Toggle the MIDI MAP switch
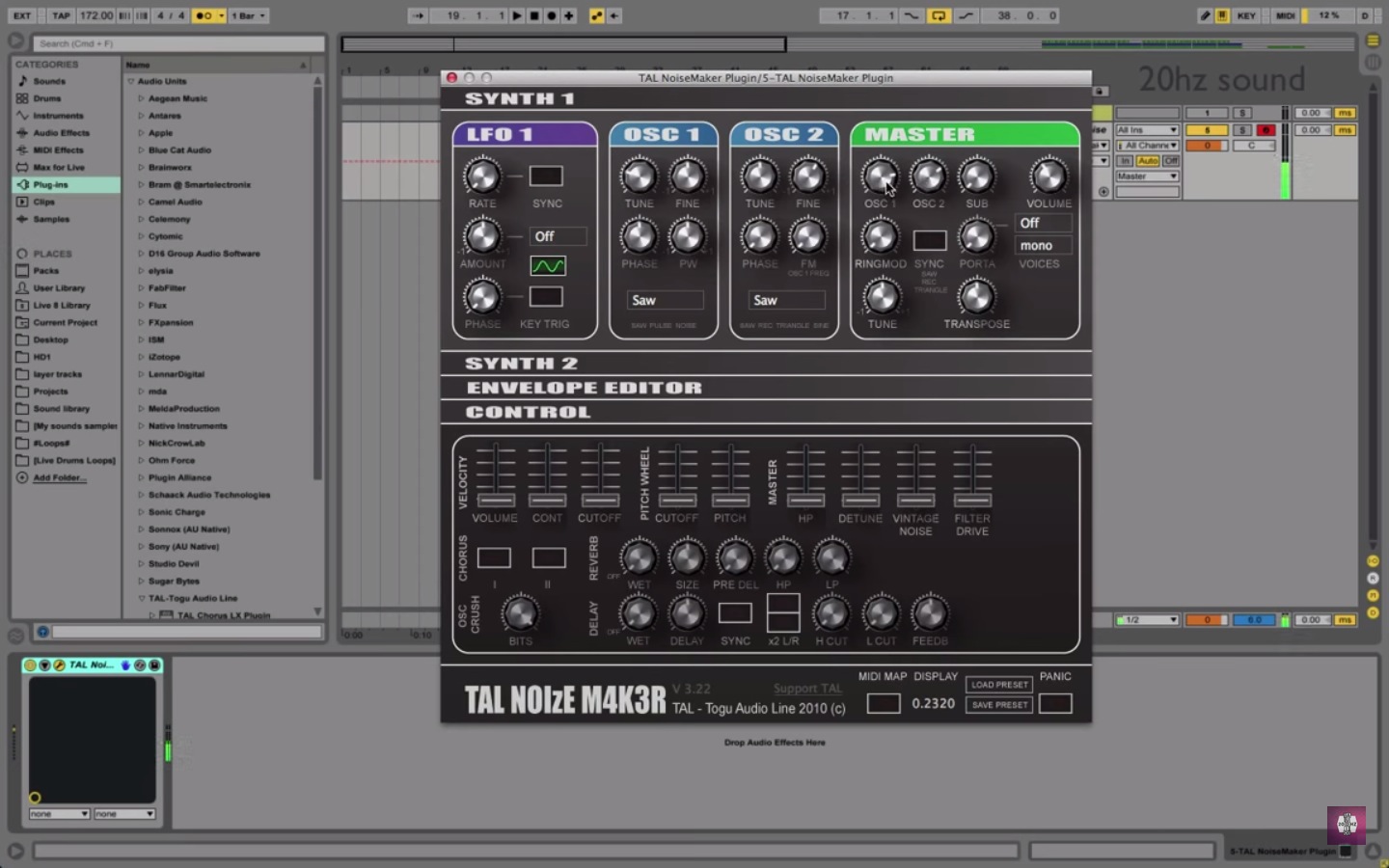Viewport: 1389px width, 868px height. [883, 703]
